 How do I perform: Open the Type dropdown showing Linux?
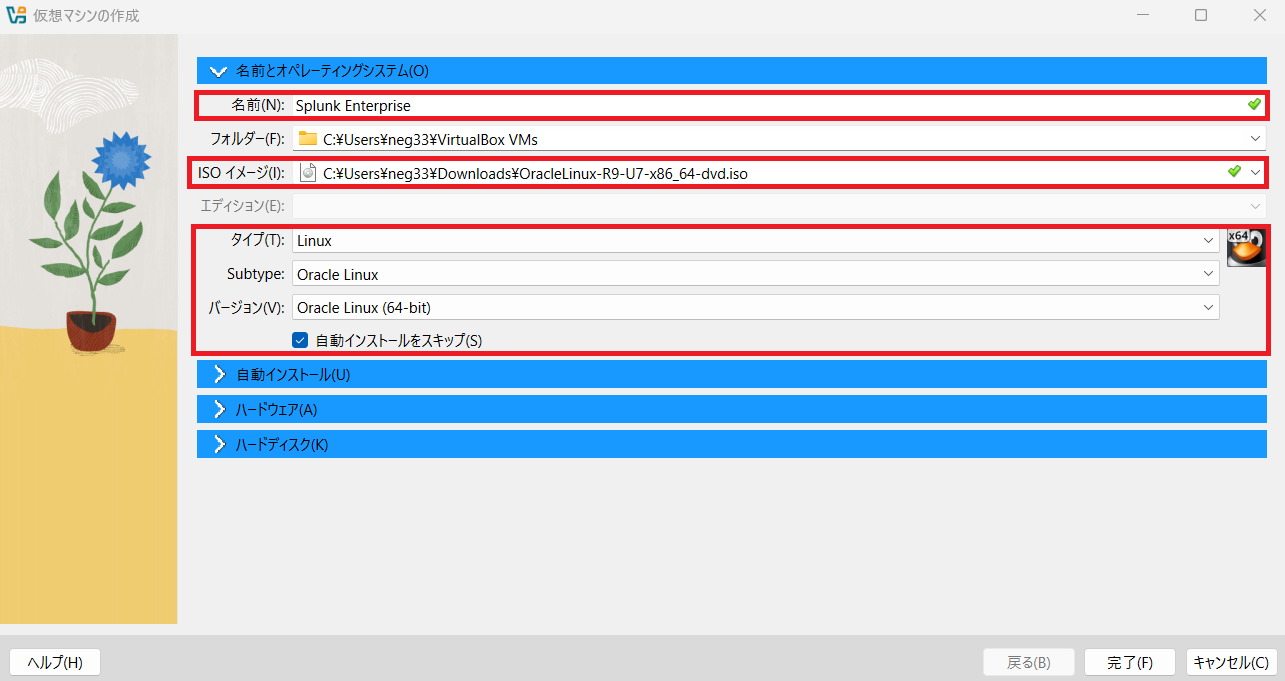(x=1208, y=240)
